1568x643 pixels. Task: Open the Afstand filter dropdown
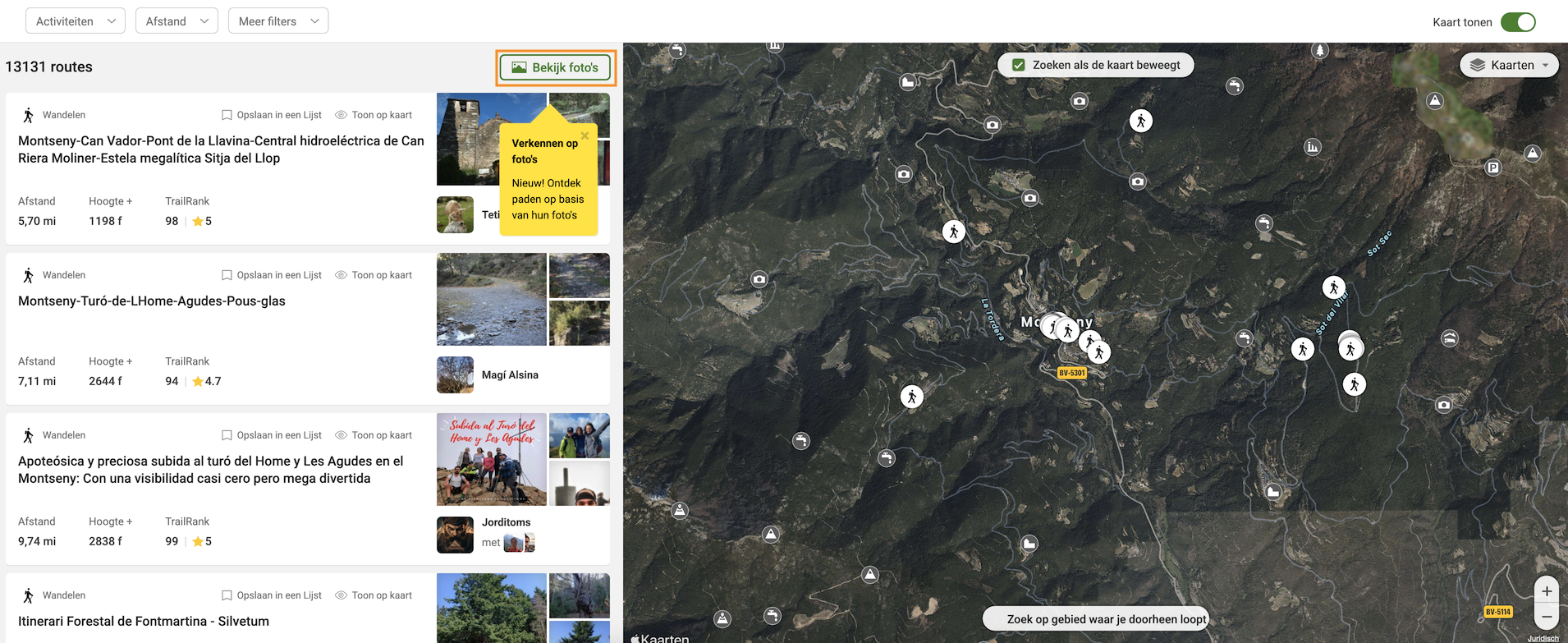tap(177, 21)
